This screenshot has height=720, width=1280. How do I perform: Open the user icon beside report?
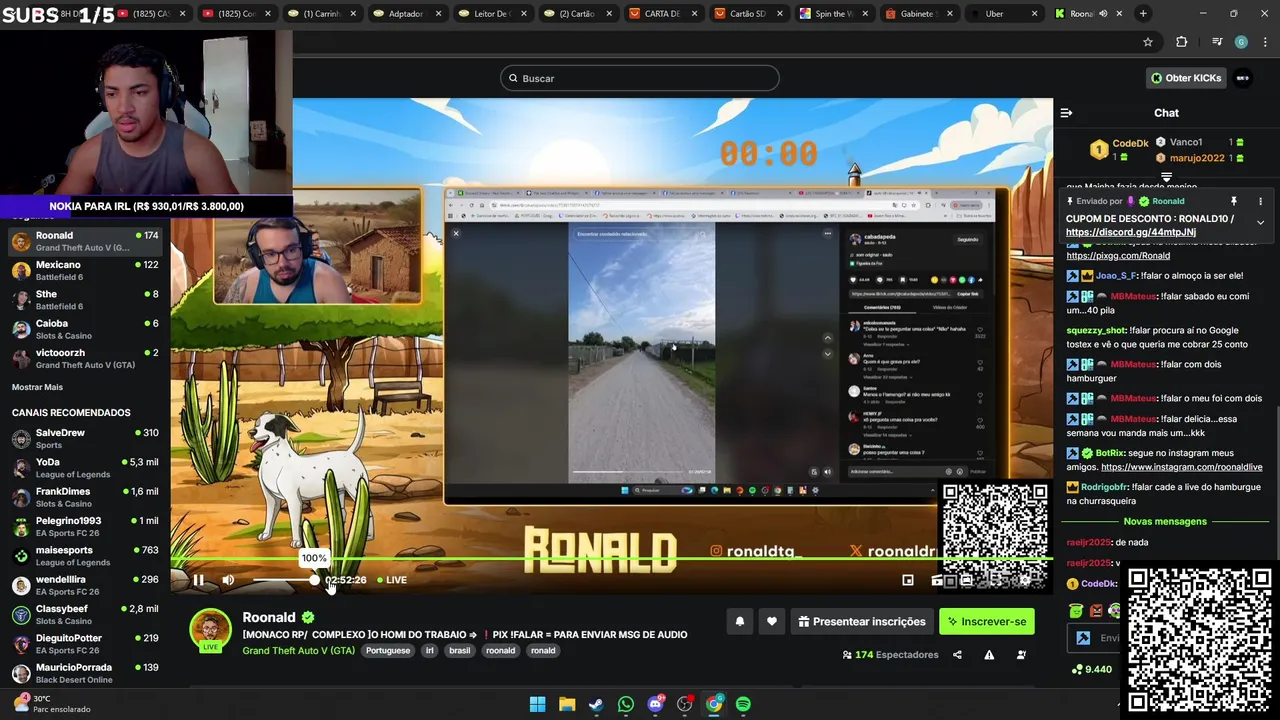pos(1021,655)
